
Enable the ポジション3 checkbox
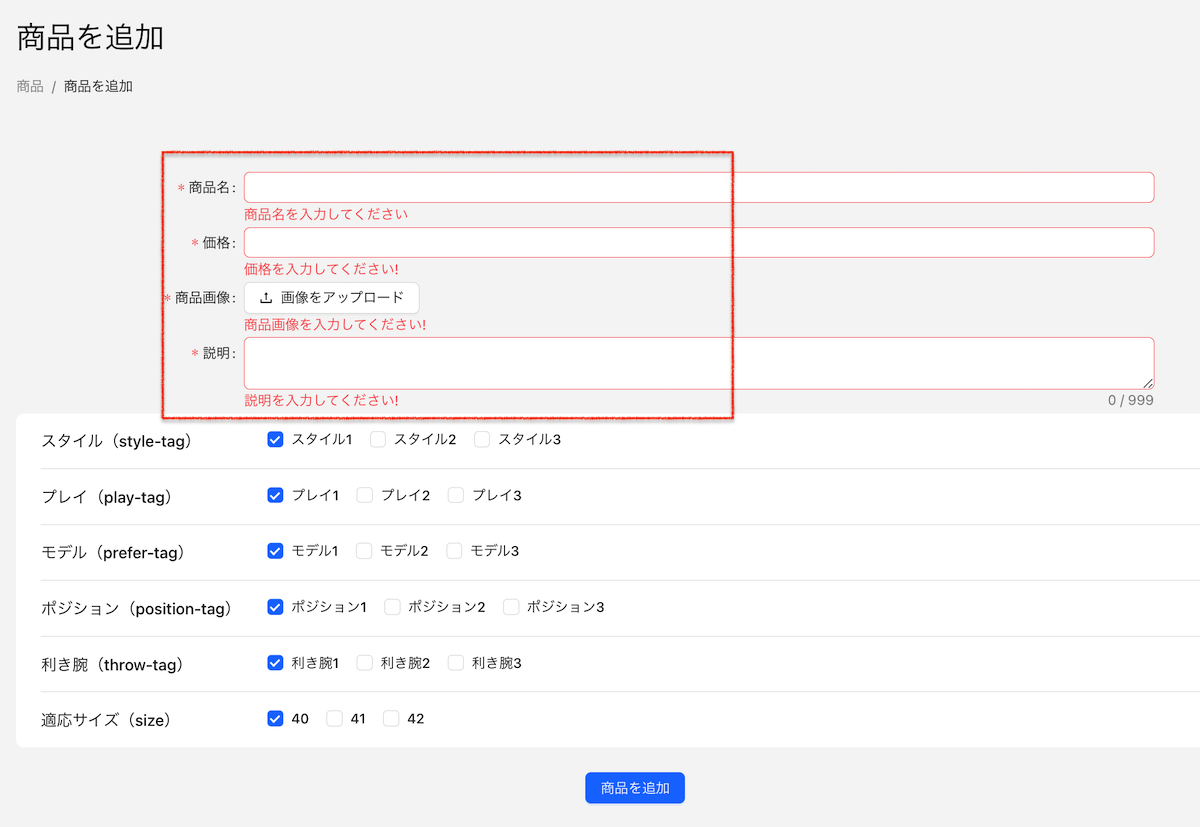(511, 607)
